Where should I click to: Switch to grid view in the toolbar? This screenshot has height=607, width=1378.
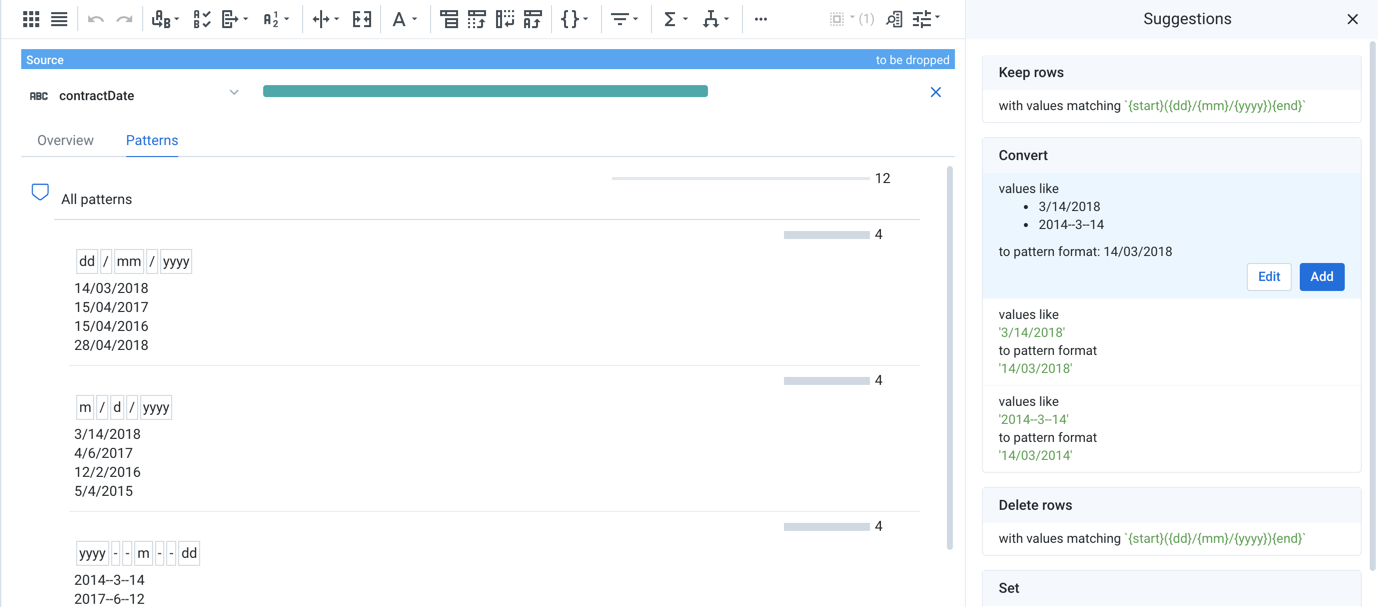[x=31, y=18]
